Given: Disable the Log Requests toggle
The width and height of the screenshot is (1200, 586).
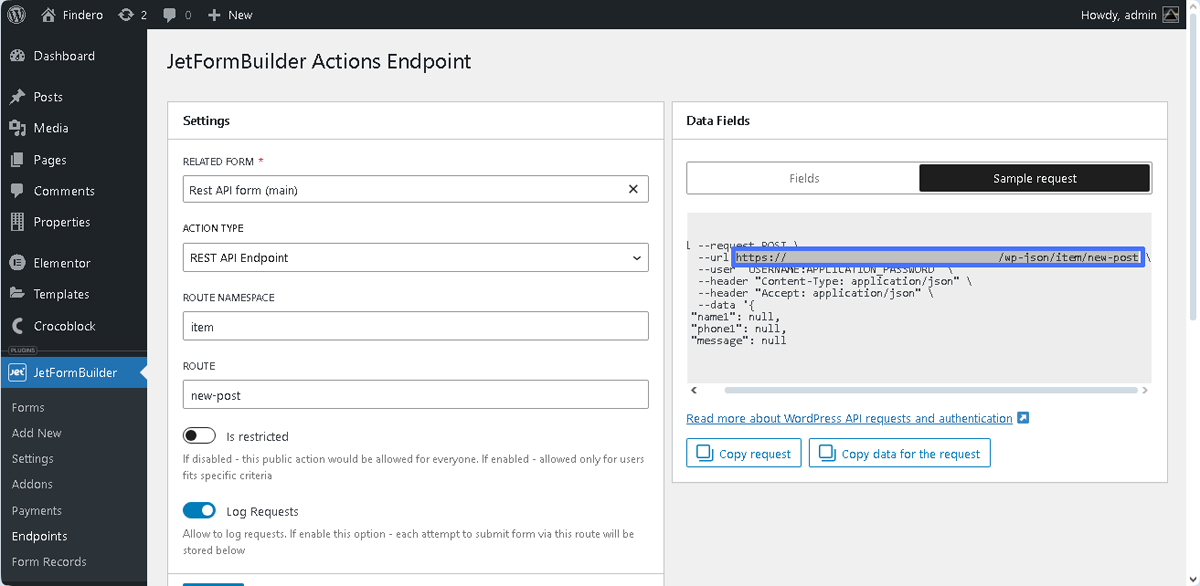Looking at the screenshot, I should [199, 510].
